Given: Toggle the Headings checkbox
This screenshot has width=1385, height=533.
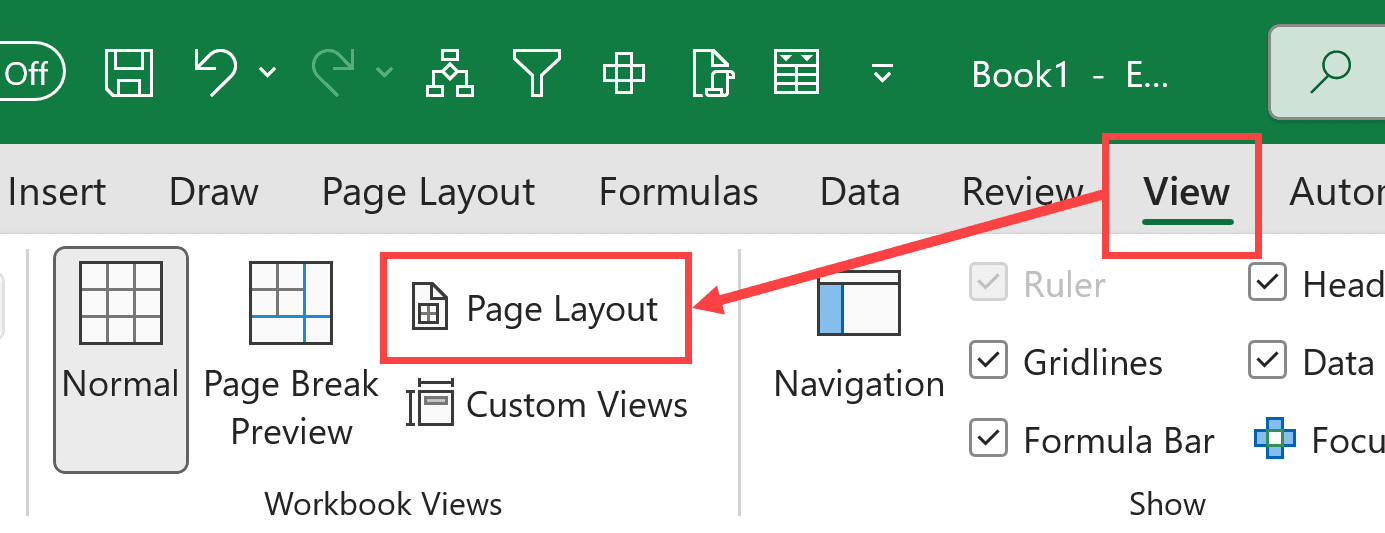Looking at the screenshot, I should [1267, 284].
